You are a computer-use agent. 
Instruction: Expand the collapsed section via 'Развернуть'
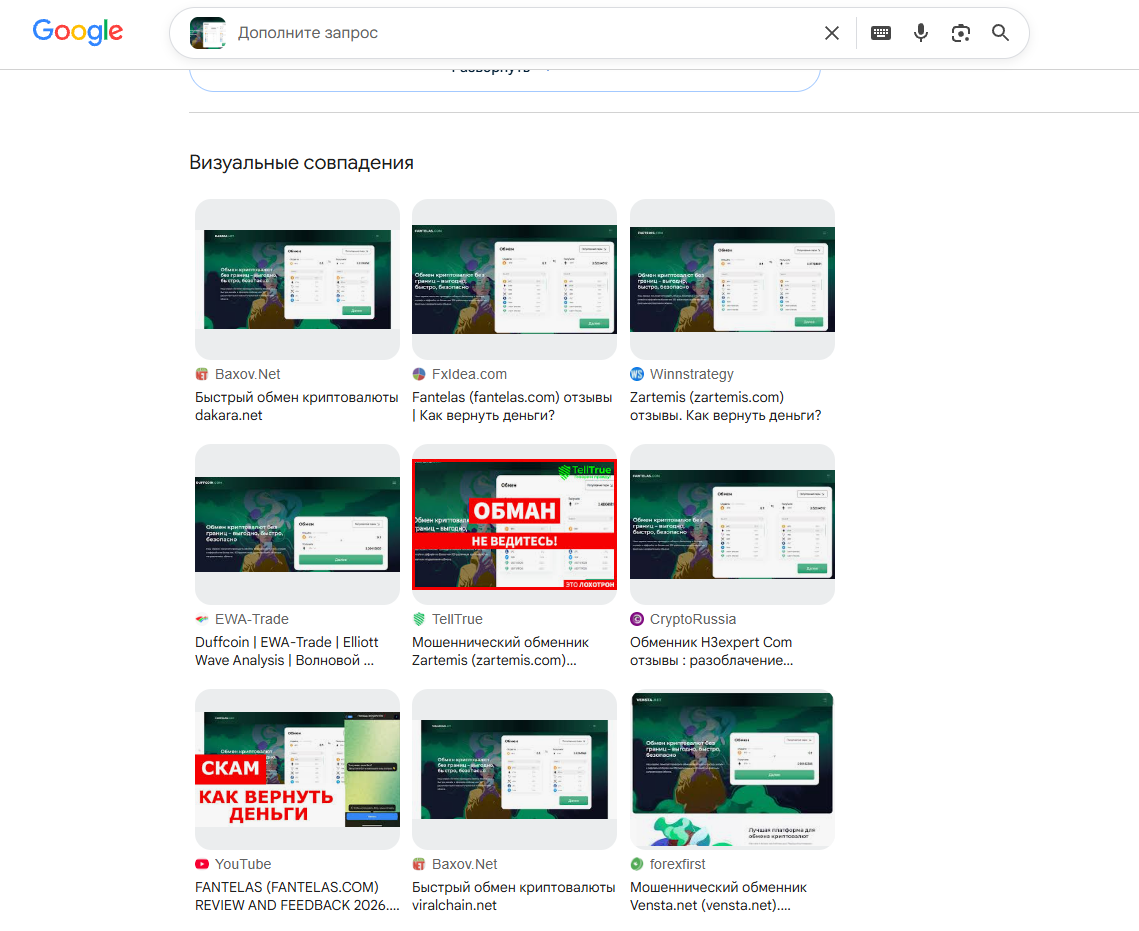[500, 70]
